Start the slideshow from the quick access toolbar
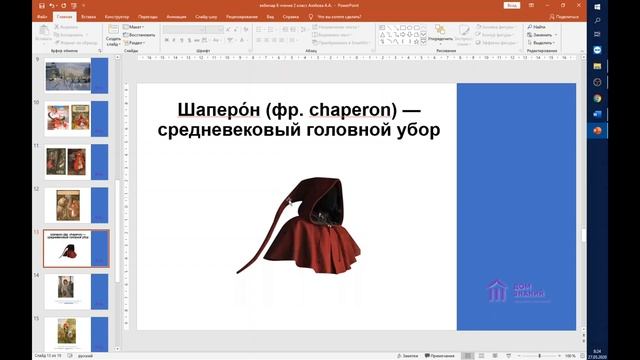This screenshot has width=640, height=360. point(74,6)
